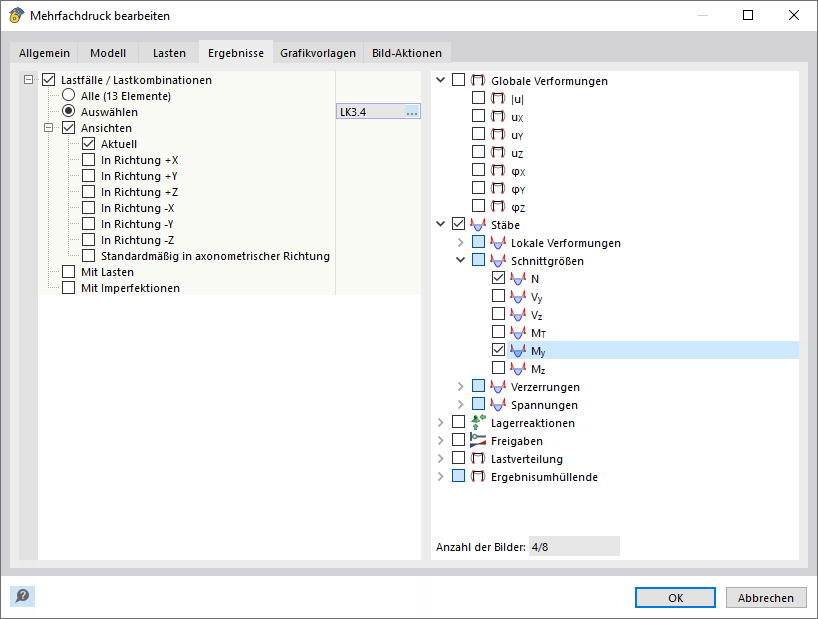Check Mit Lasten option
The height and width of the screenshot is (619, 818).
[x=68, y=272]
